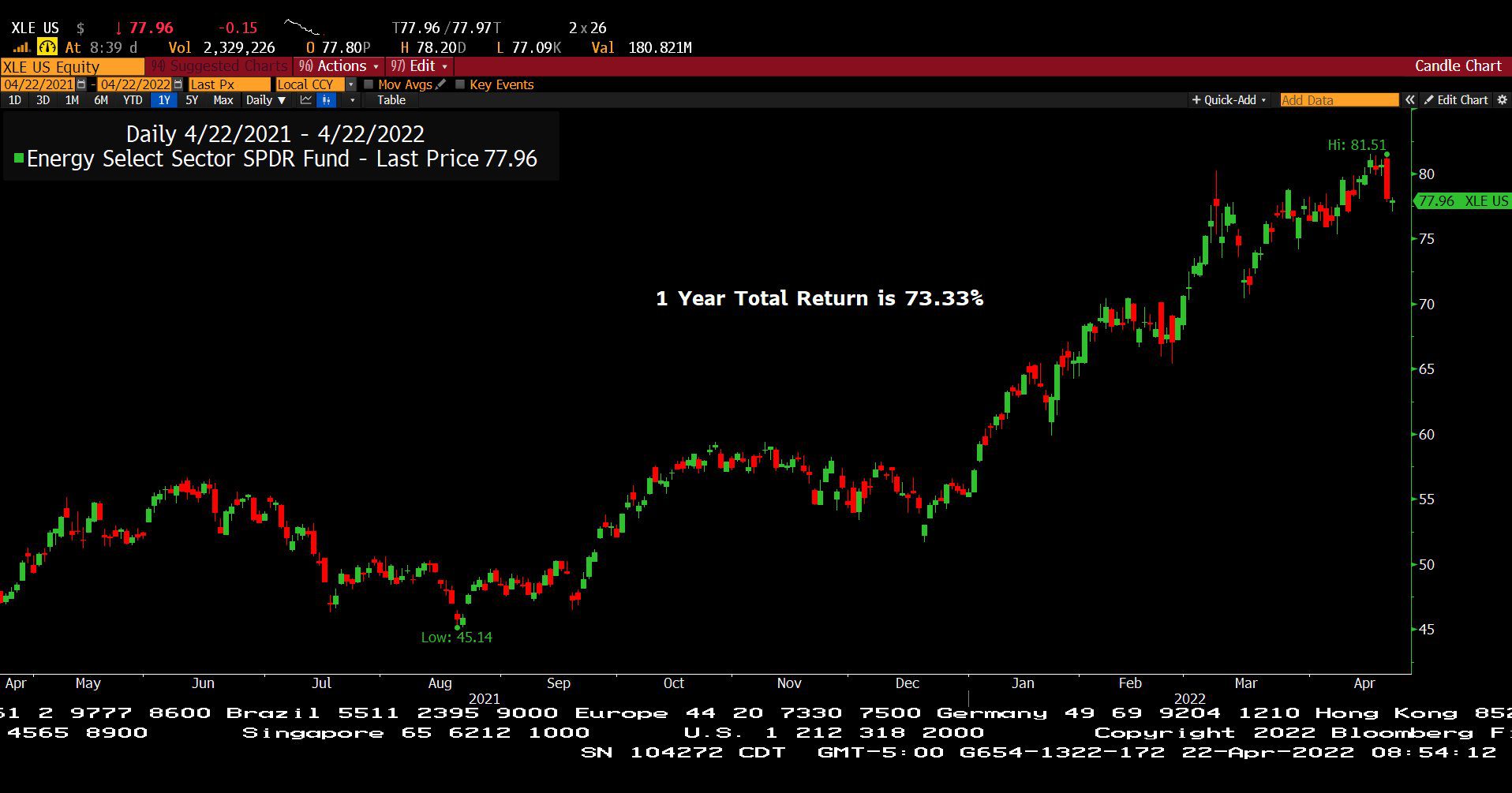Select the 1Y range tab

pos(164,100)
